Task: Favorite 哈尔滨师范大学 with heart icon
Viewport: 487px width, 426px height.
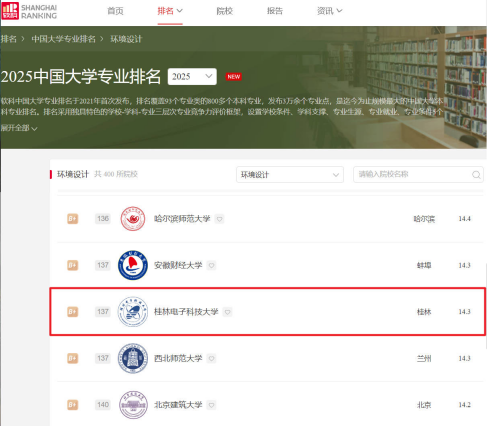Action: coord(219,219)
